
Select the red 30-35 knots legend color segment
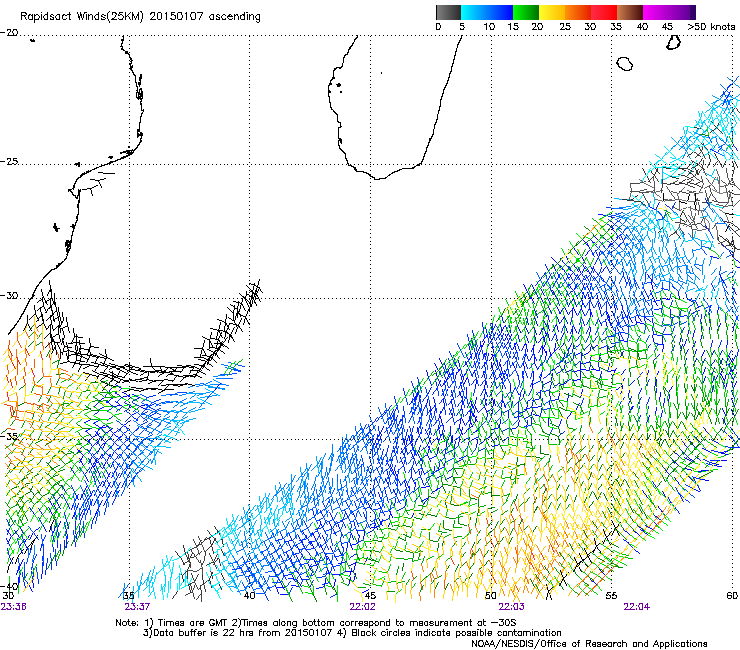[x=604, y=12]
